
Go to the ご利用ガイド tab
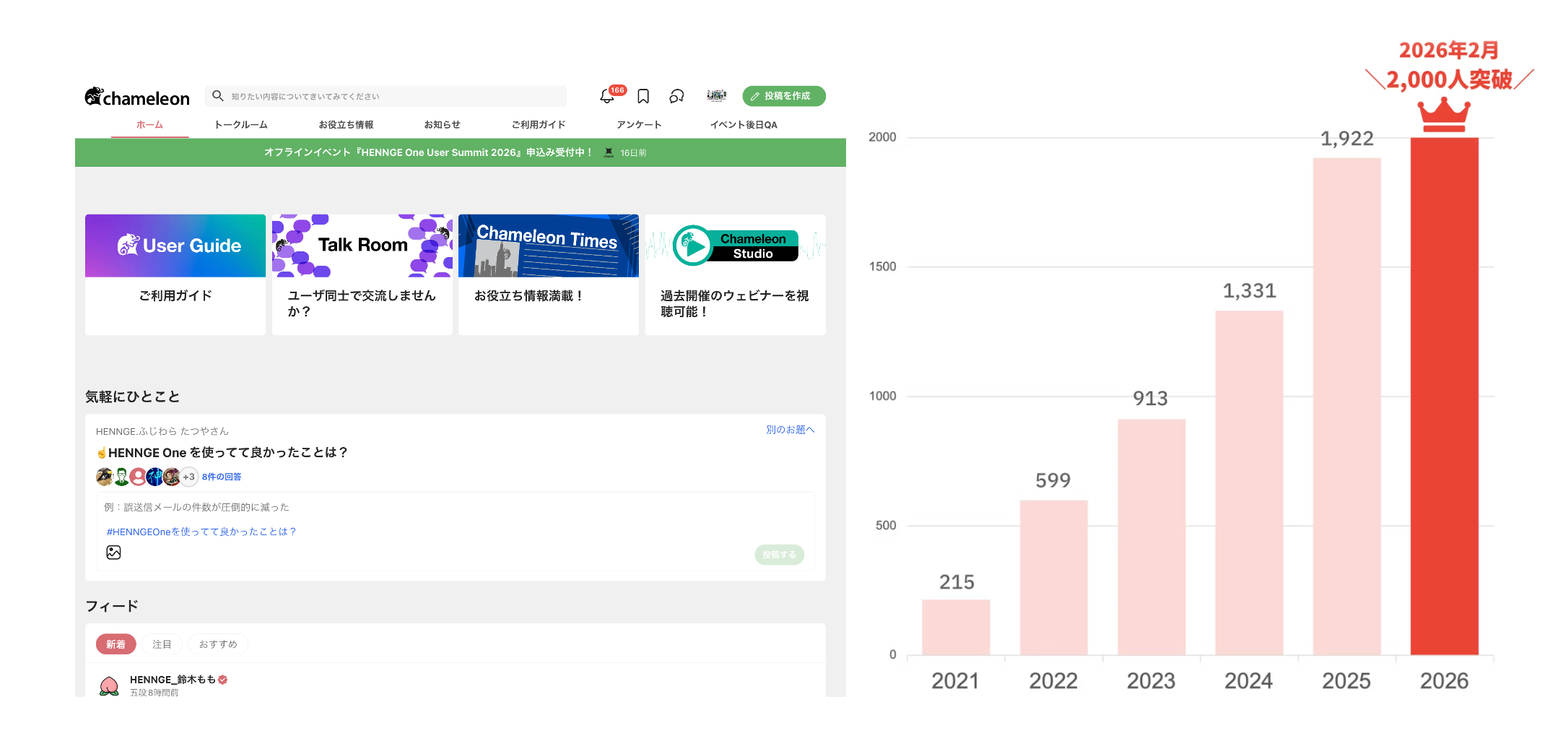[539, 125]
